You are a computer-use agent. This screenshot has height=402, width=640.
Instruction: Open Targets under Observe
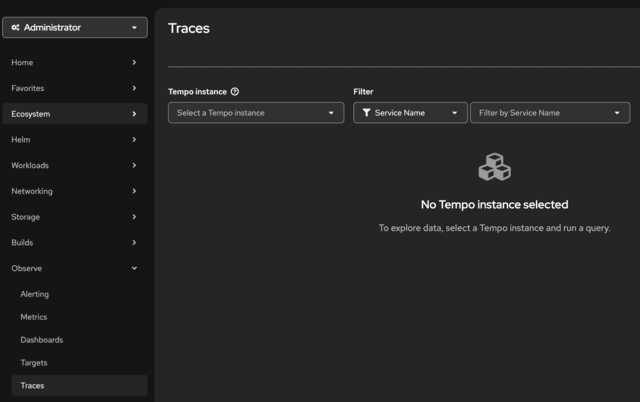point(79,362)
